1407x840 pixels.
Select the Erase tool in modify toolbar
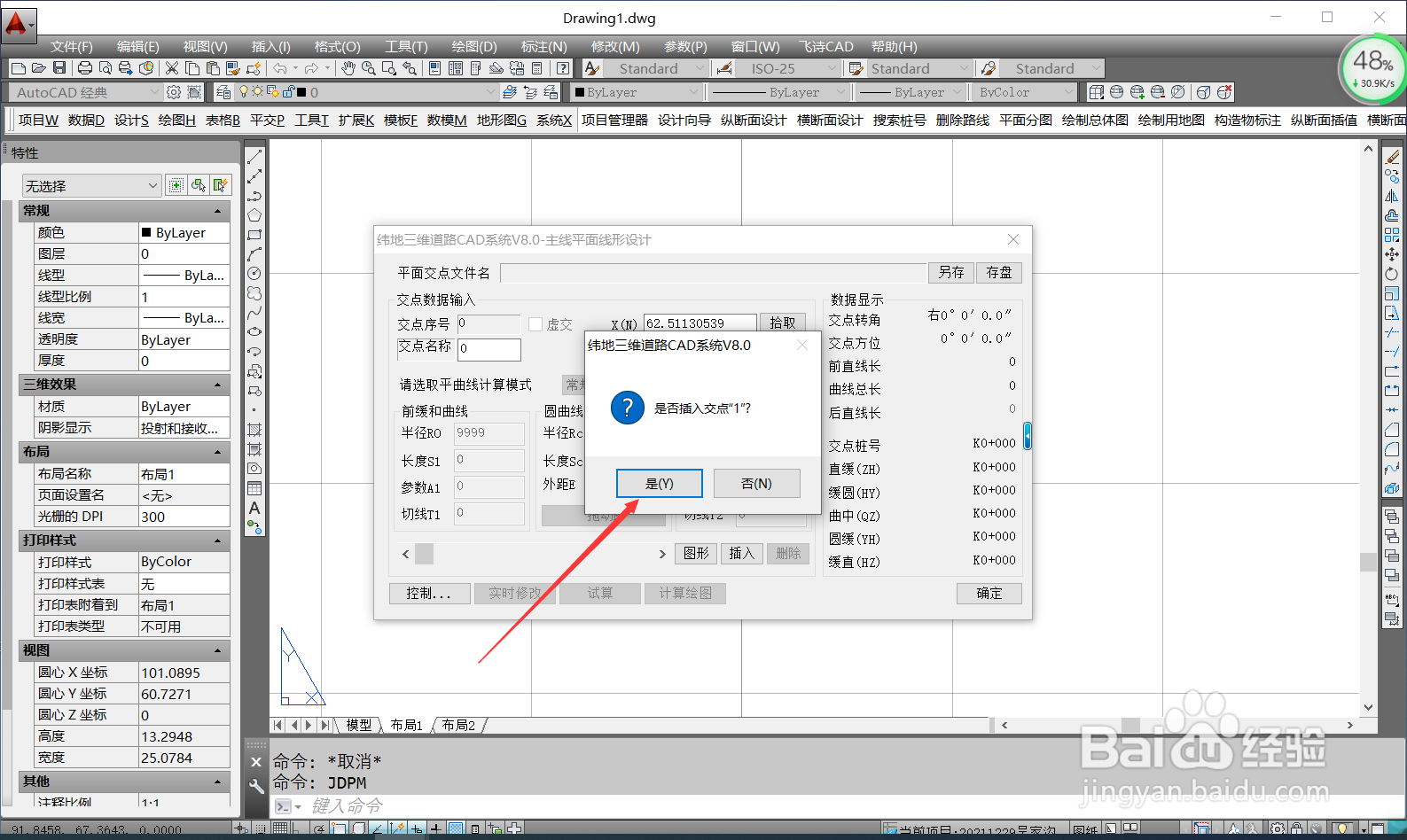point(1392,157)
